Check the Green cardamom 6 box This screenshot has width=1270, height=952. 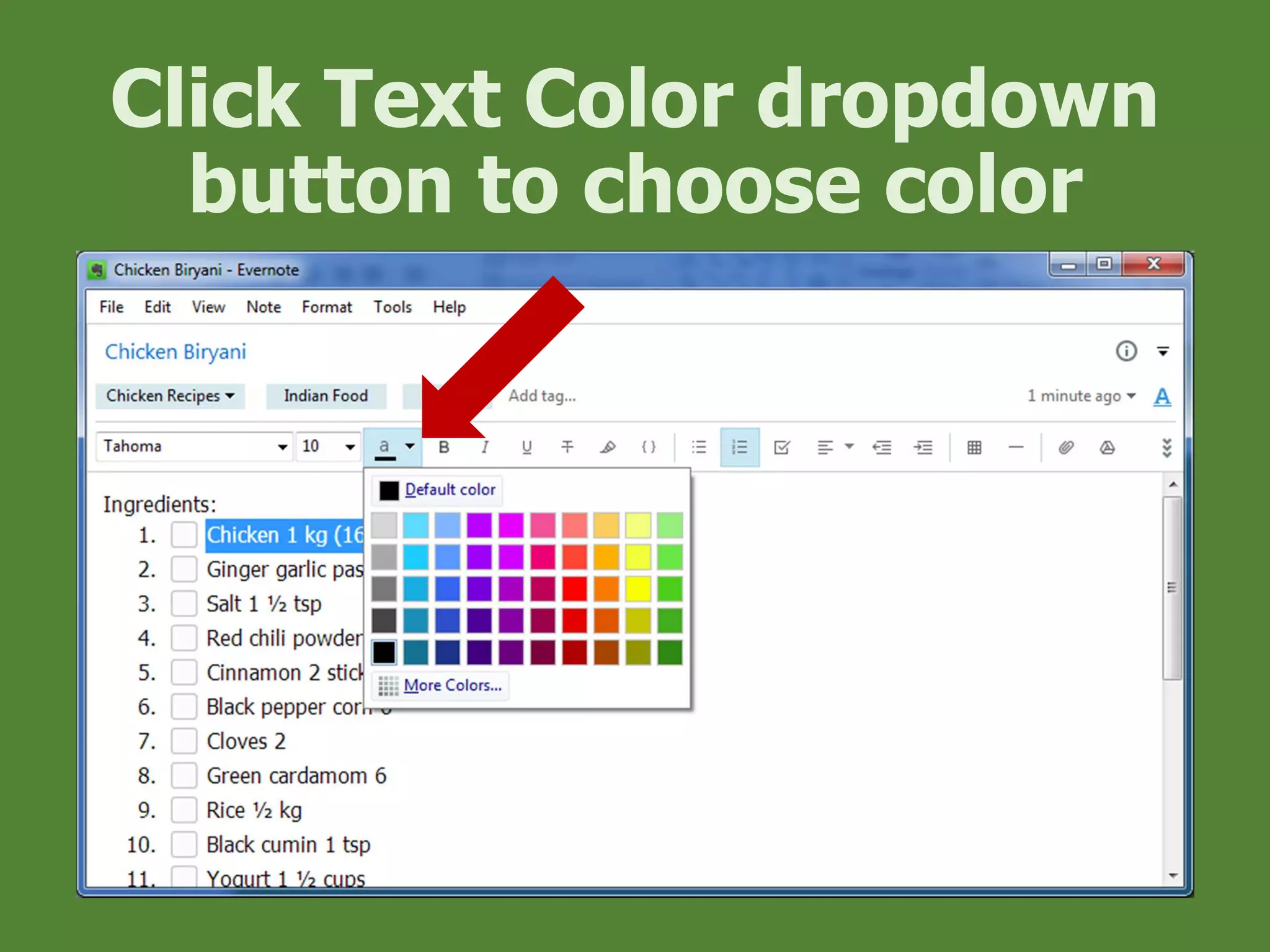[x=184, y=775]
